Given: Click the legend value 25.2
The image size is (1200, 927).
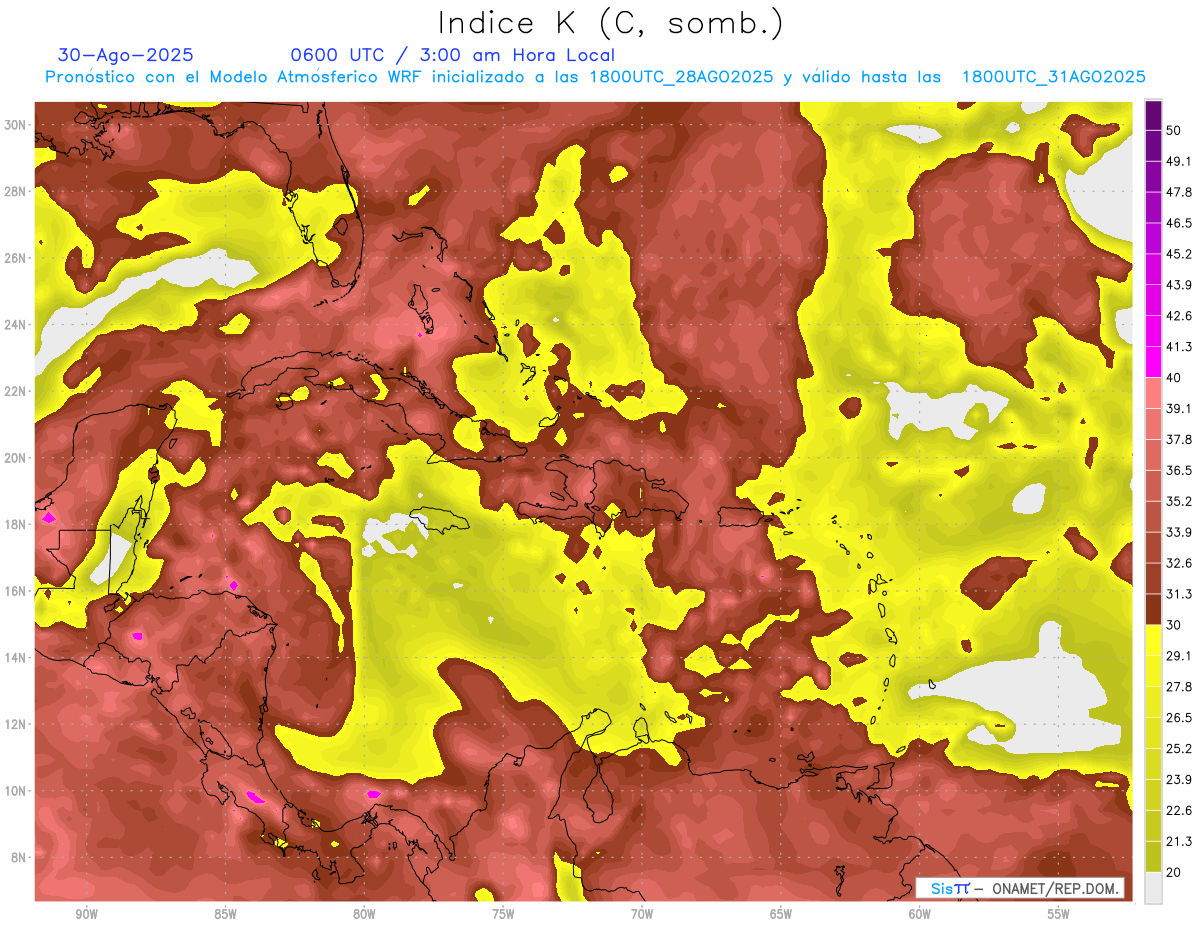Looking at the screenshot, I should (1178, 748).
